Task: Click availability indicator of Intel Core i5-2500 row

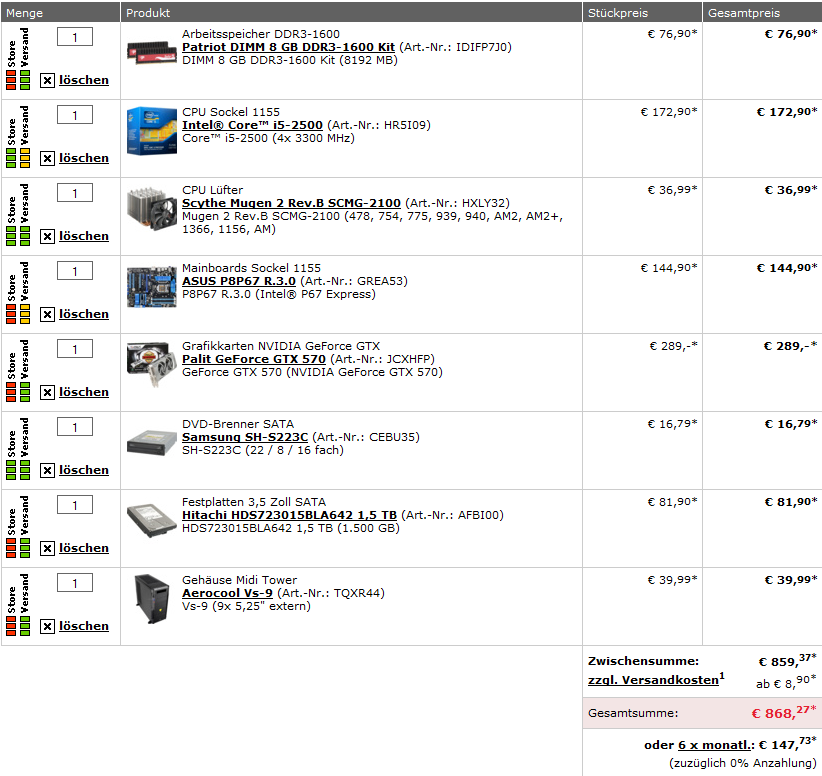Action: (x=18, y=137)
